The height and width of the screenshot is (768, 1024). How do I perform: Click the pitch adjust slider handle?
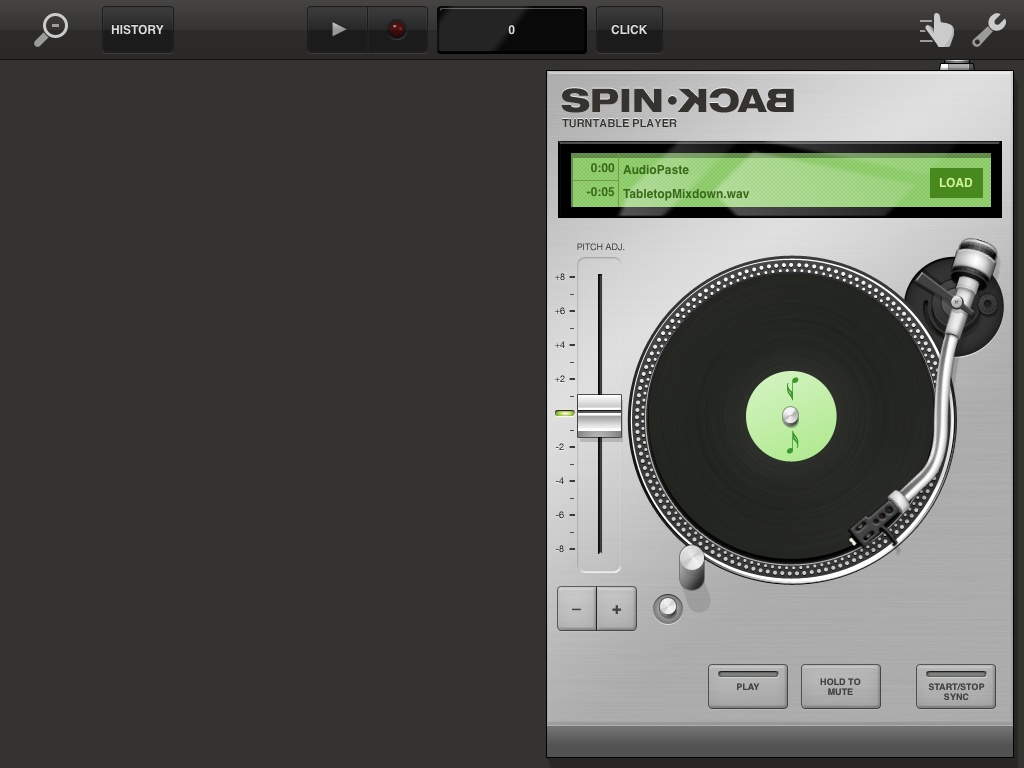tap(600, 415)
